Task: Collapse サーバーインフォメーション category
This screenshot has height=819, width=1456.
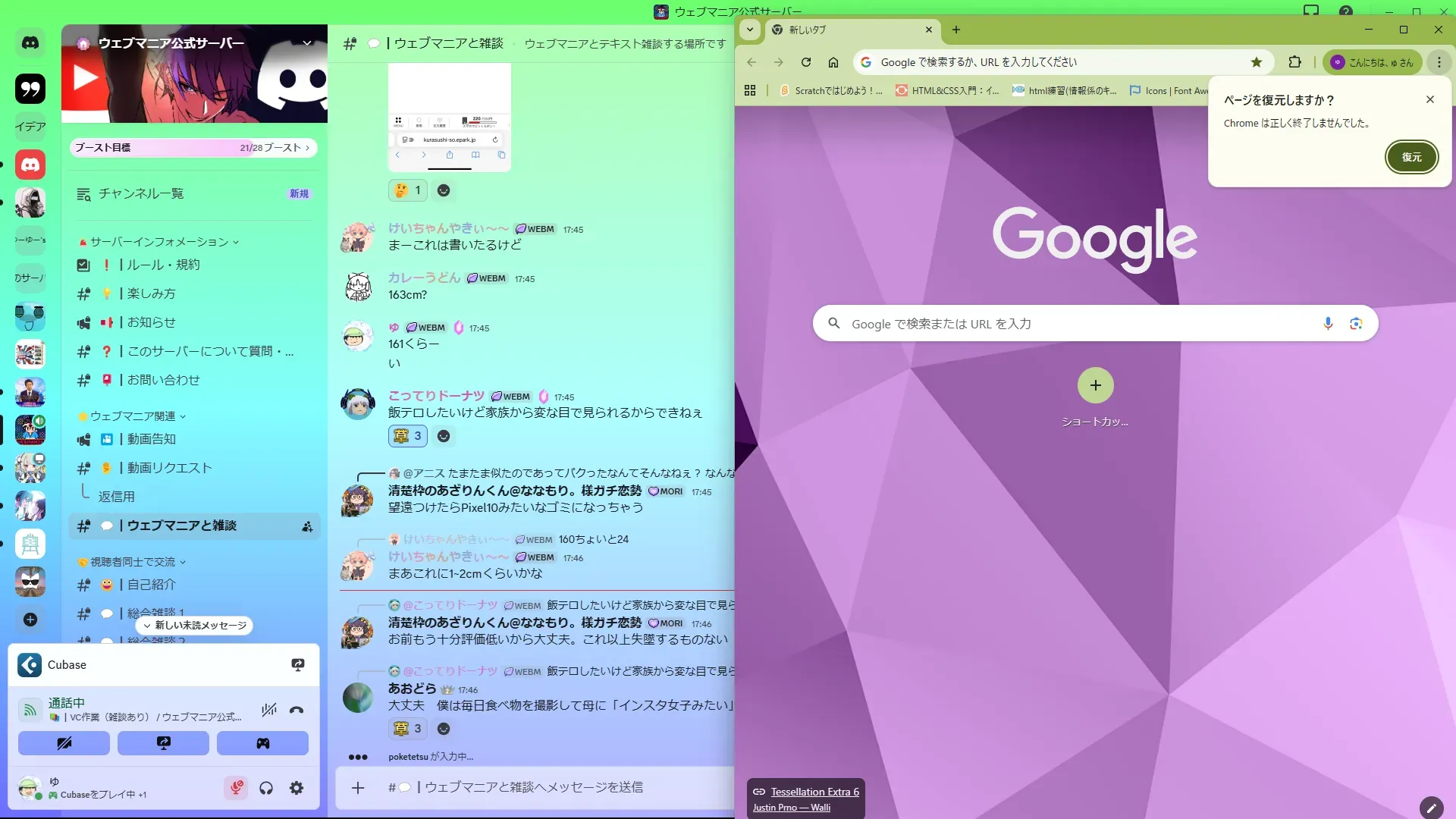Action: tap(159, 242)
